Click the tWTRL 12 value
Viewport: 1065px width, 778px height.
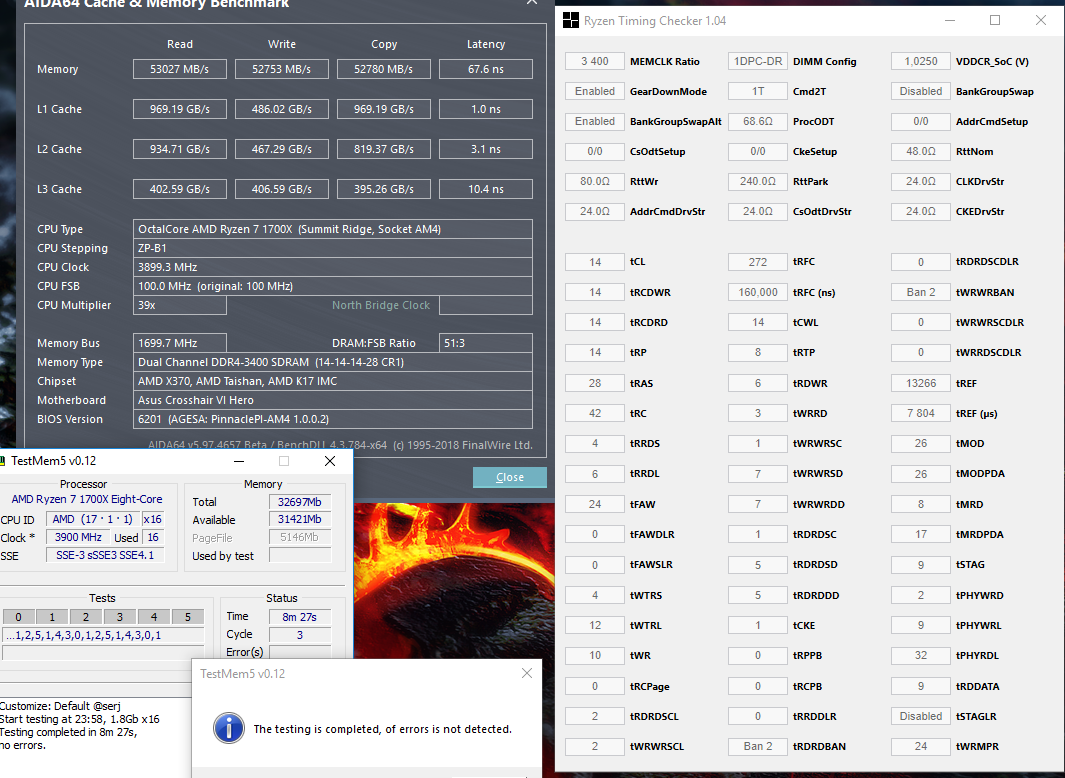coord(595,625)
